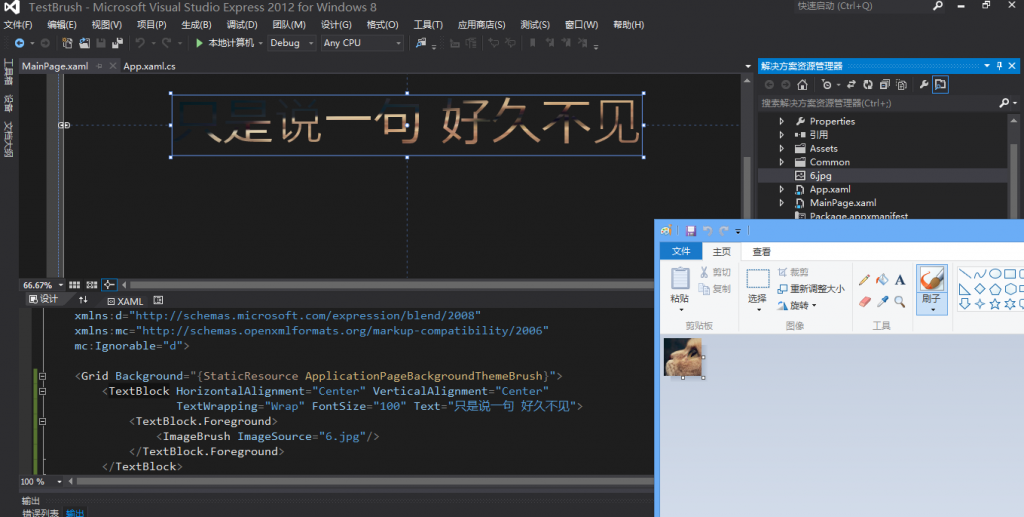
Task: Select the text block in the designer canvas
Action: (407, 125)
